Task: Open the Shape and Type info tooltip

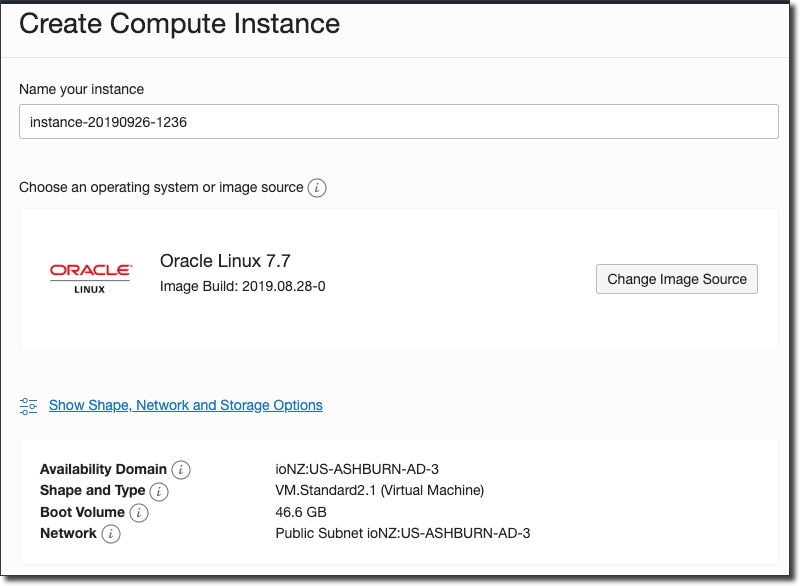Action: pyautogui.click(x=159, y=491)
